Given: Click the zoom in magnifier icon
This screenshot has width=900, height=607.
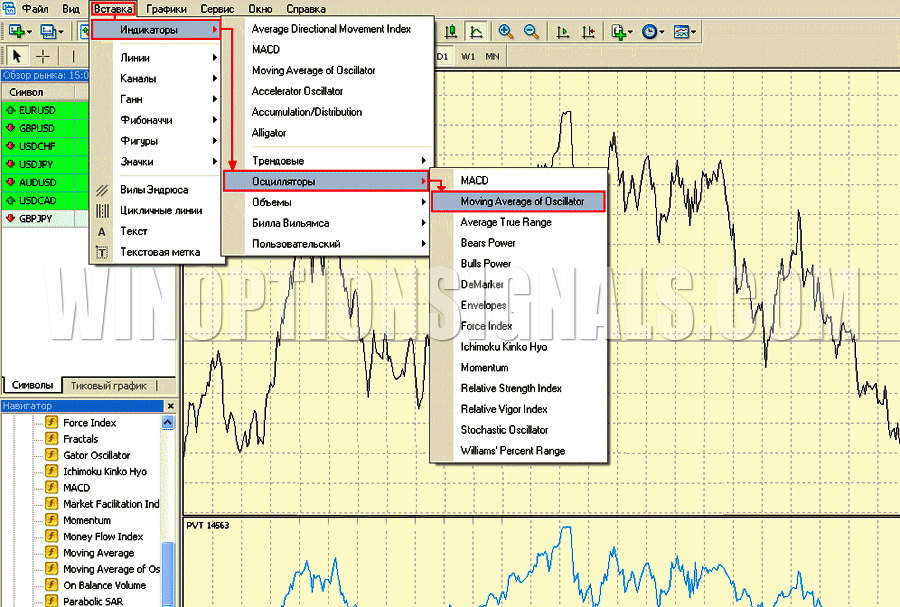Looking at the screenshot, I should [506, 32].
